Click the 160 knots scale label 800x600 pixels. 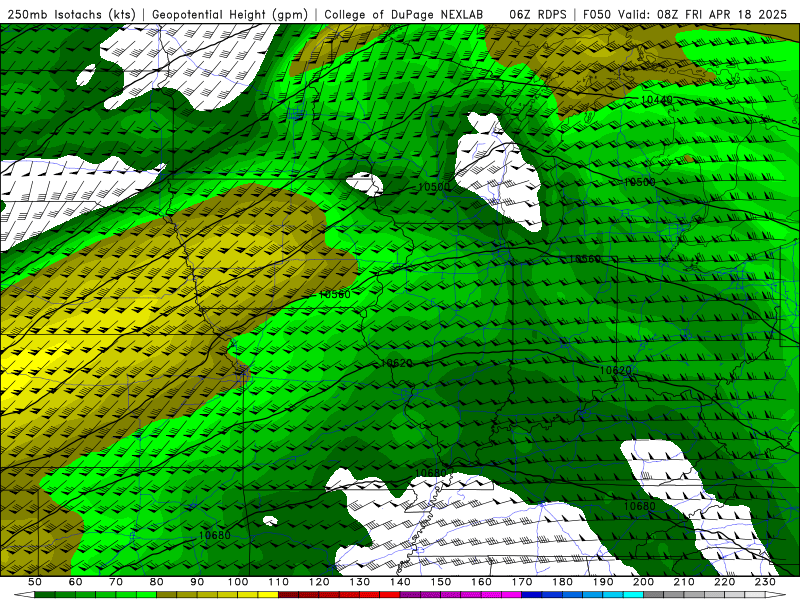pos(481,582)
